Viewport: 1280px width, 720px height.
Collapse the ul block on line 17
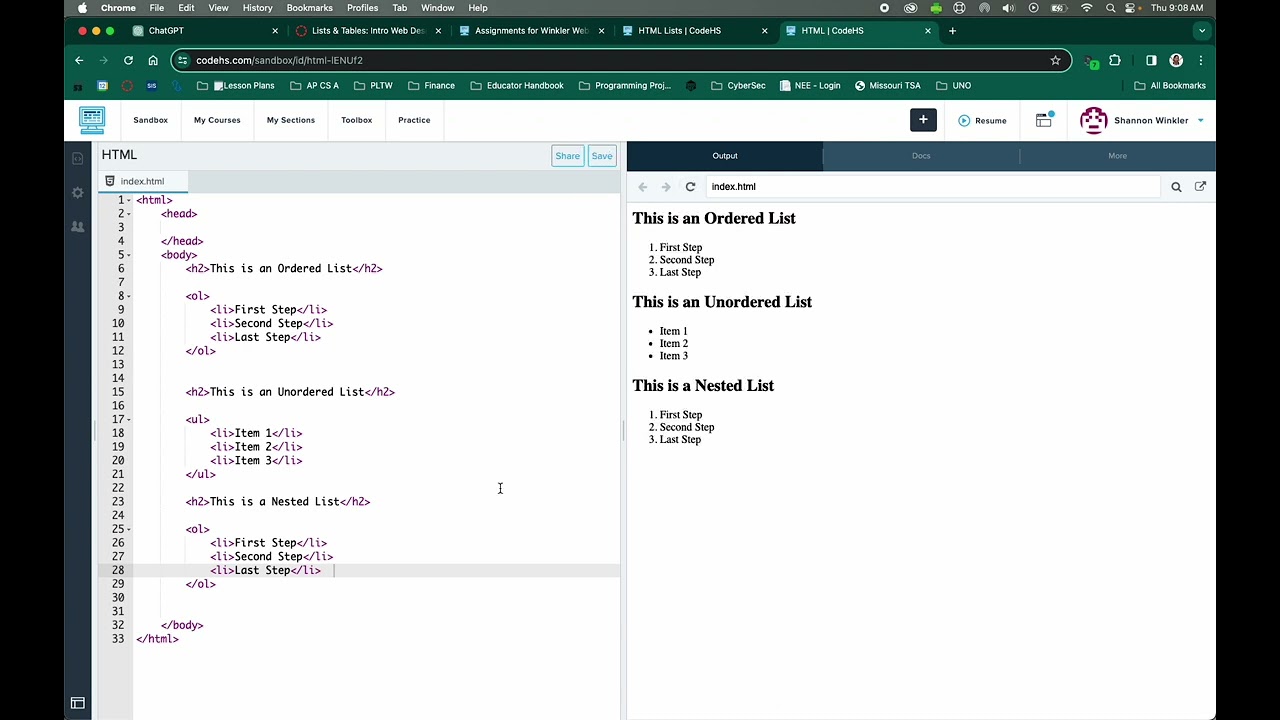pyautogui.click(x=129, y=420)
